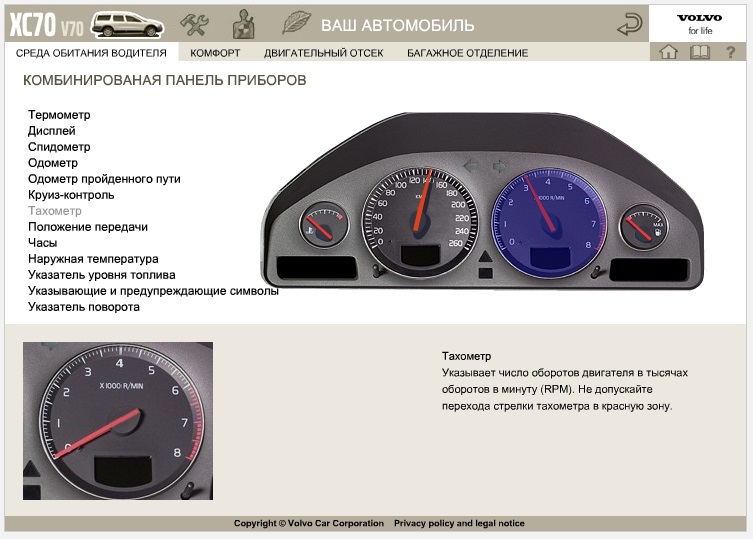Open Privacy policy and legal notice
The image size is (753, 539).
coord(459,523)
